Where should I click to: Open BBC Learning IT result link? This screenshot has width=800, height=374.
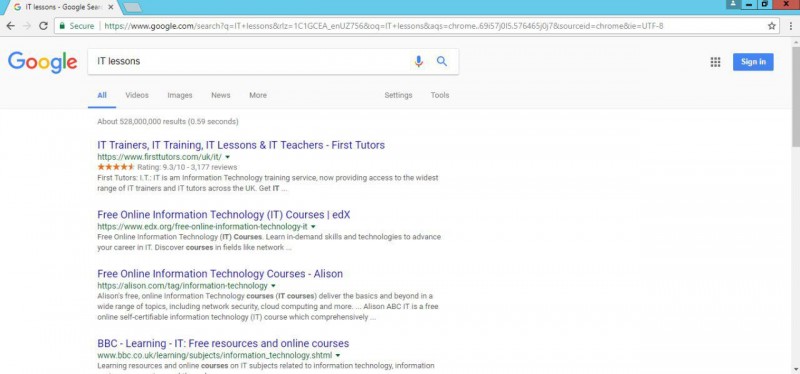223,343
